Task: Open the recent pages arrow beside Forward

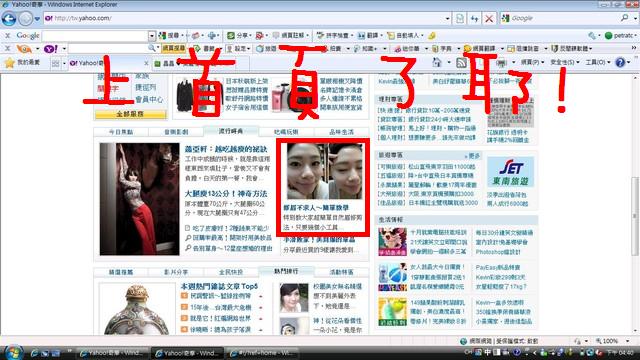Action: coord(37,19)
